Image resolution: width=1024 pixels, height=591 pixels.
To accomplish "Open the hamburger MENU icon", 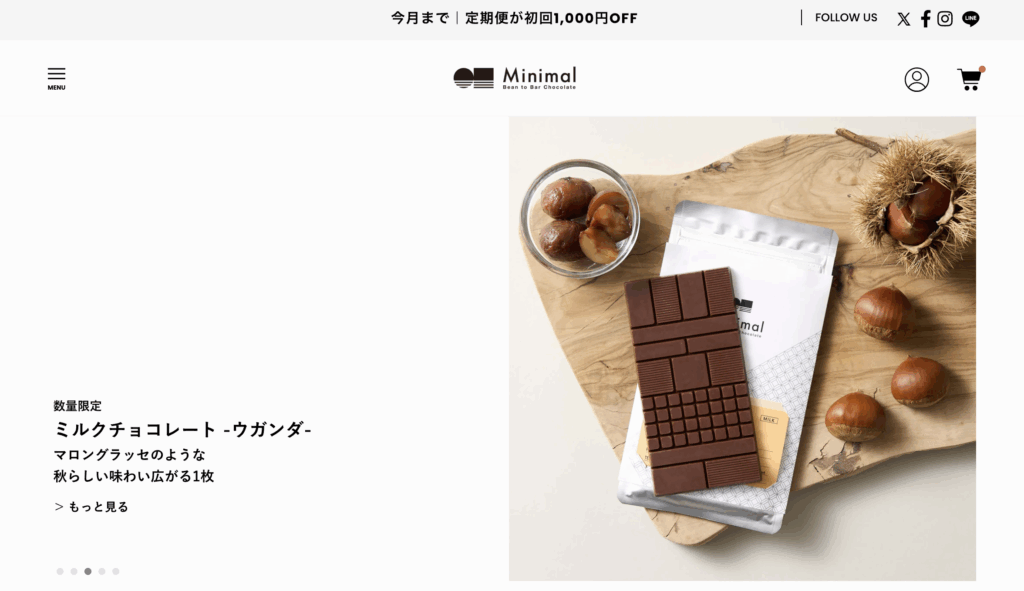I will [x=56, y=78].
